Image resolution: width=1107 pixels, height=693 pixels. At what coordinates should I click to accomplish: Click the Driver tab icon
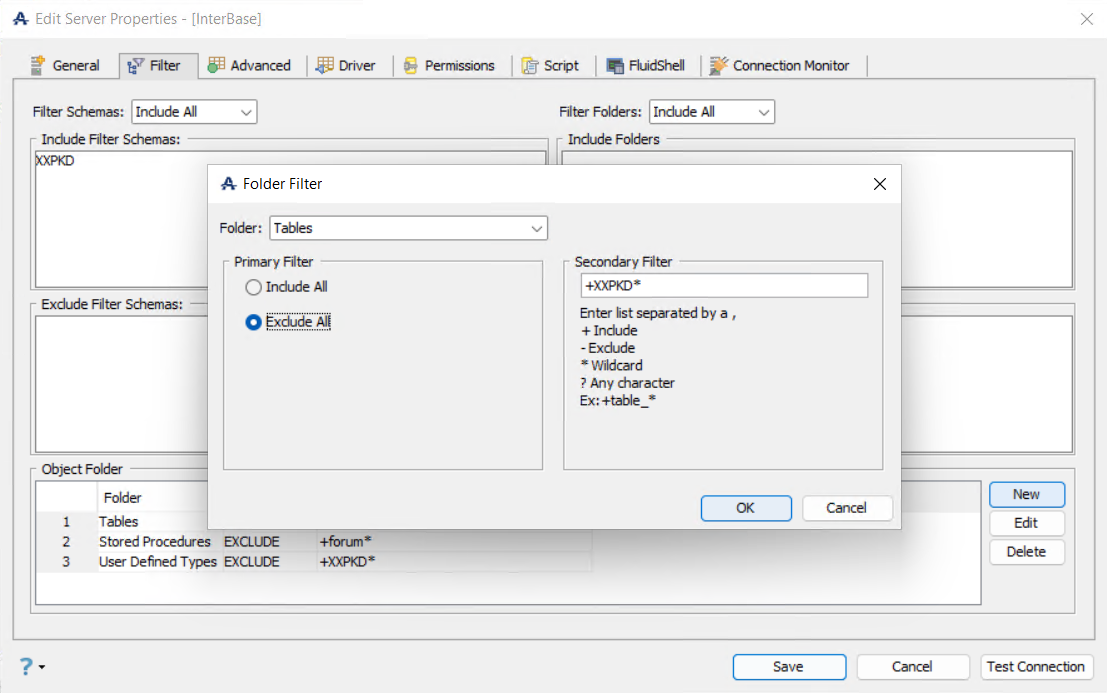pyautogui.click(x=325, y=65)
